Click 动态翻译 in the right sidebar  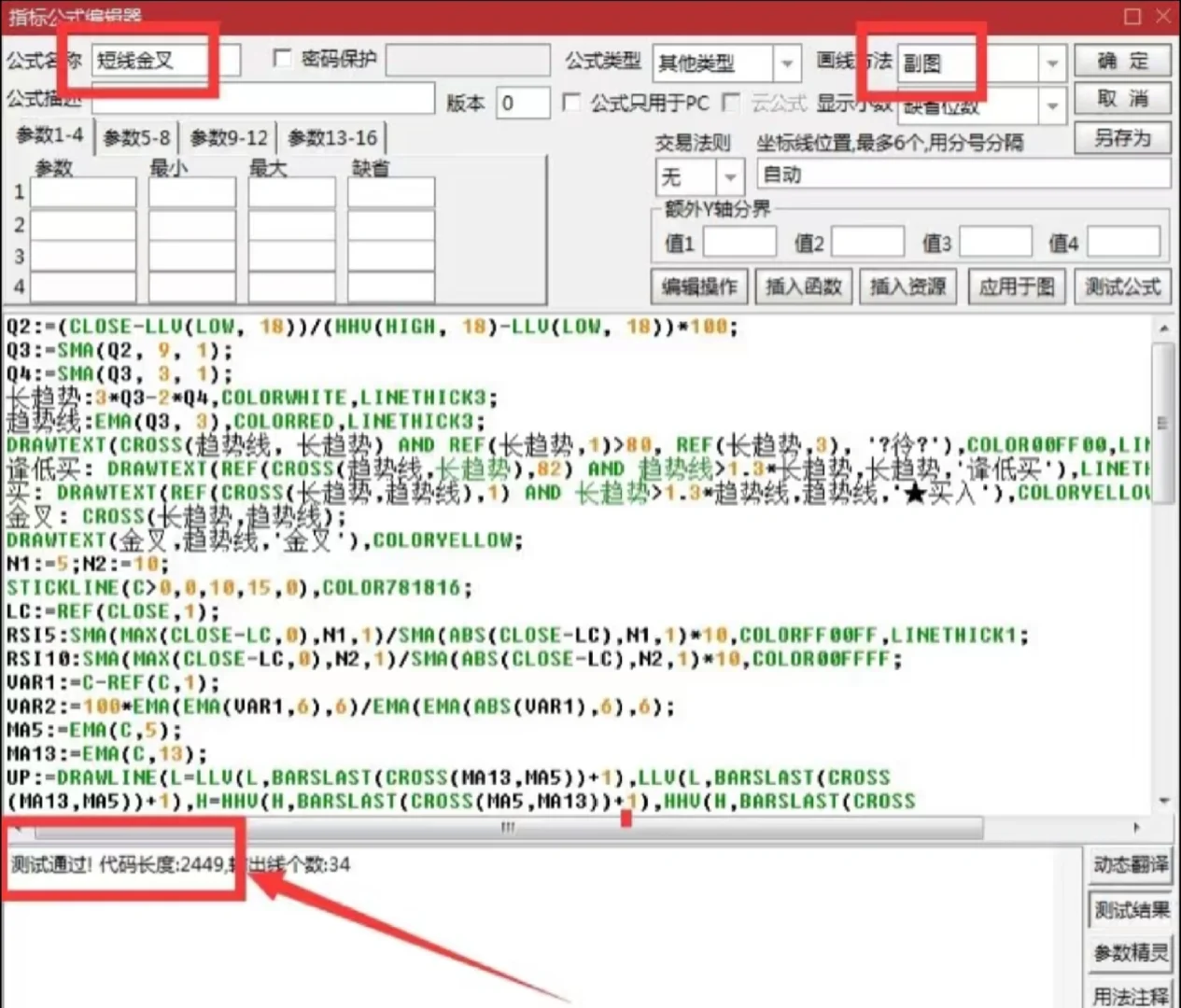1129,864
